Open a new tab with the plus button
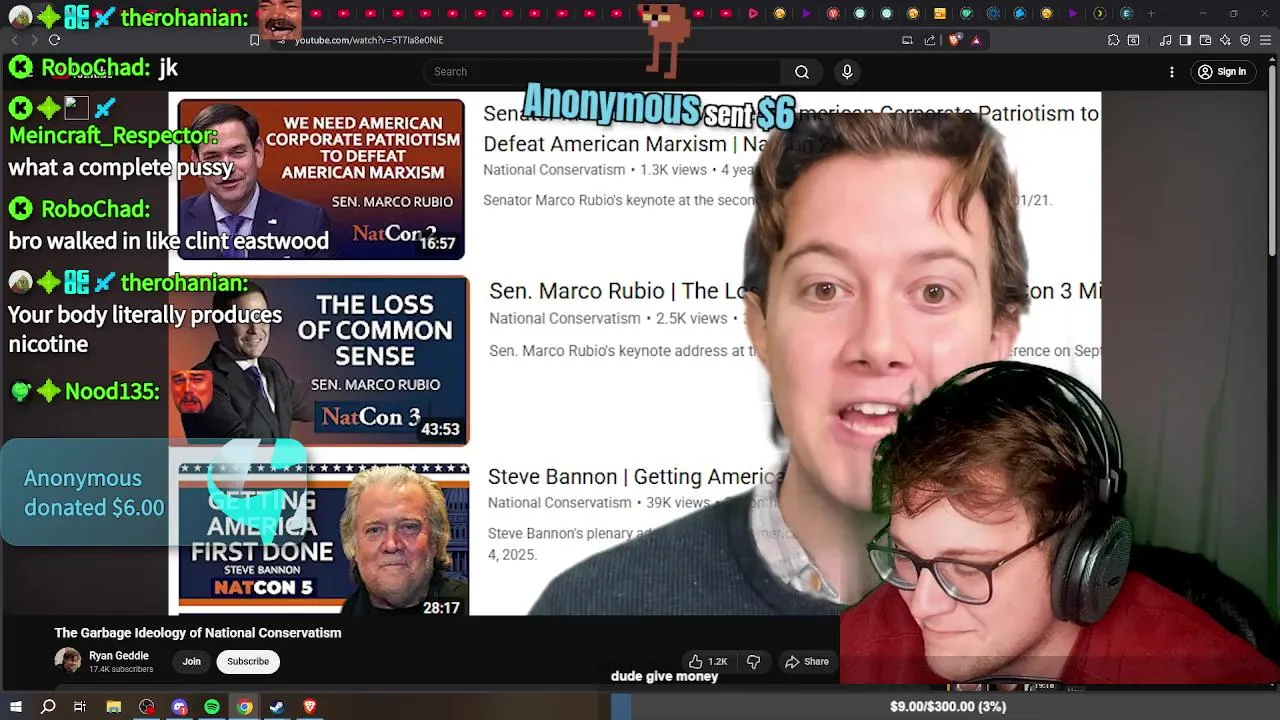This screenshot has height=720, width=1280. tap(1151, 13)
